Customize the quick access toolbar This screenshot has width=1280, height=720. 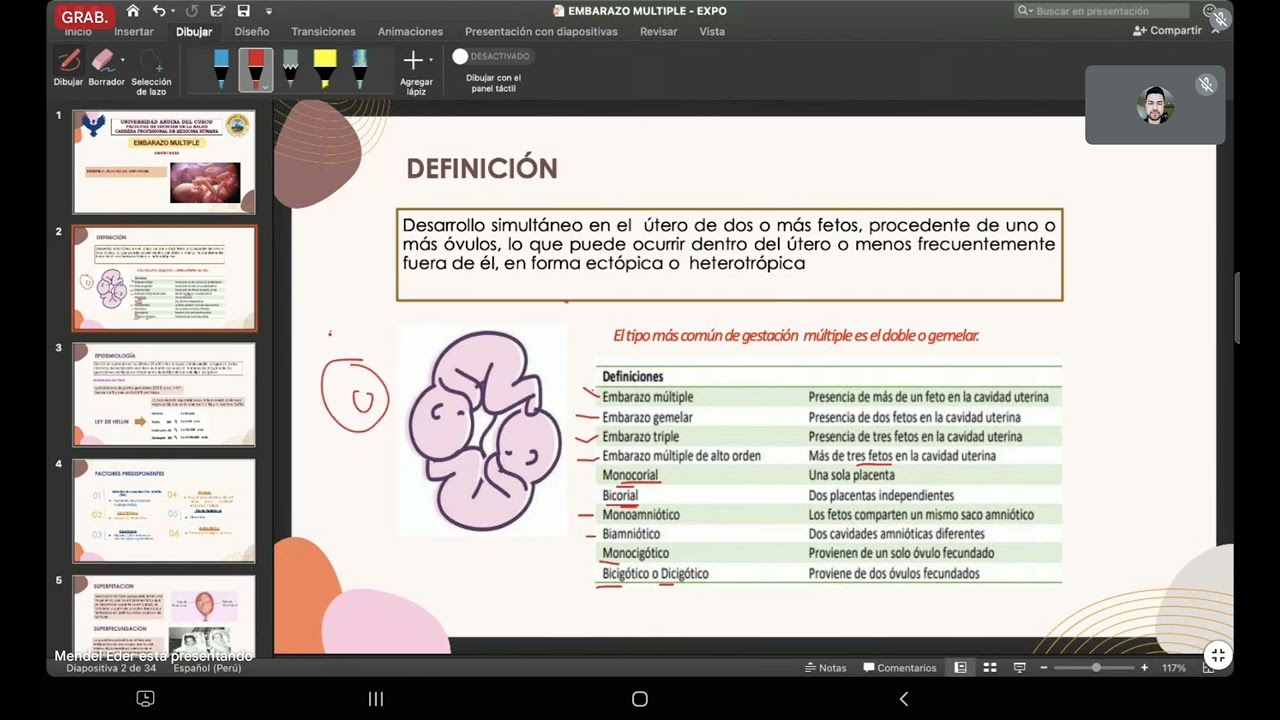click(268, 12)
